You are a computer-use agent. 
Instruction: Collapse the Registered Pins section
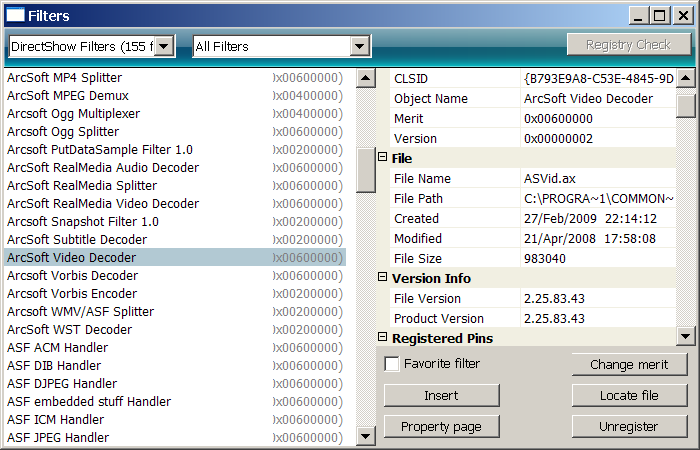pos(382,337)
